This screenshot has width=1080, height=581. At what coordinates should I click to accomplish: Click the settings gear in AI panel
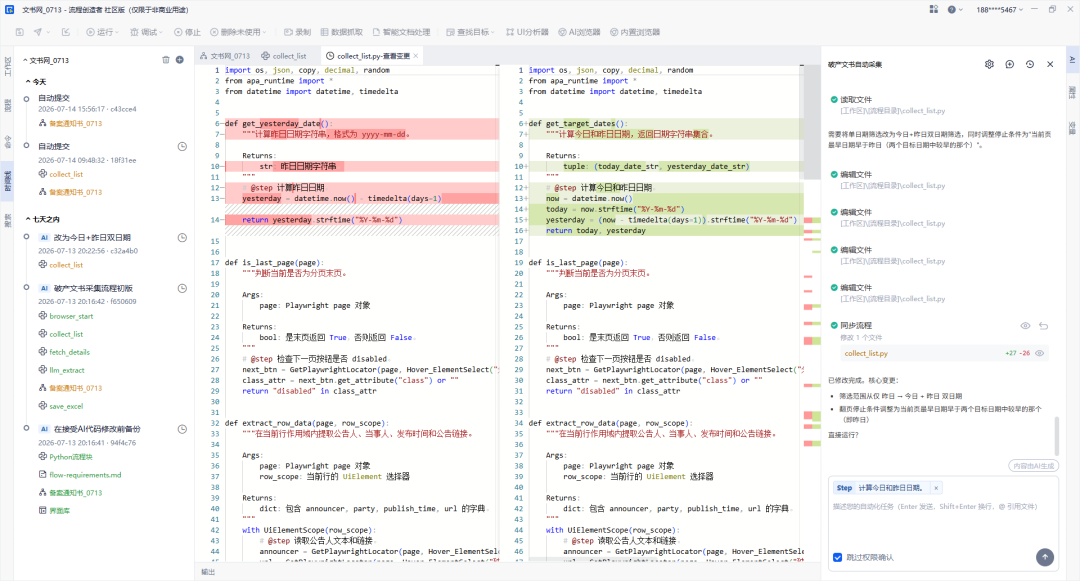989,64
